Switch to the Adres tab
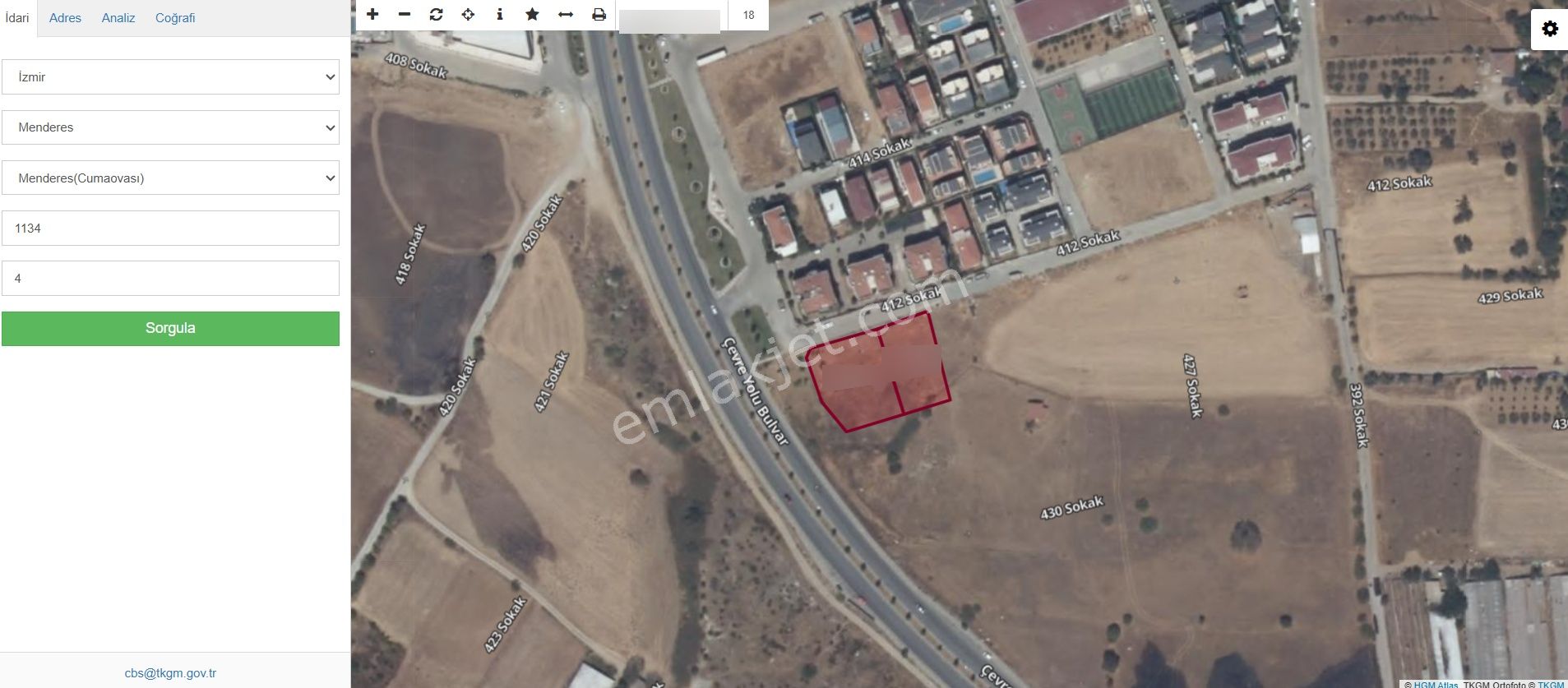The width and height of the screenshot is (1568, 688). [65, 18]
